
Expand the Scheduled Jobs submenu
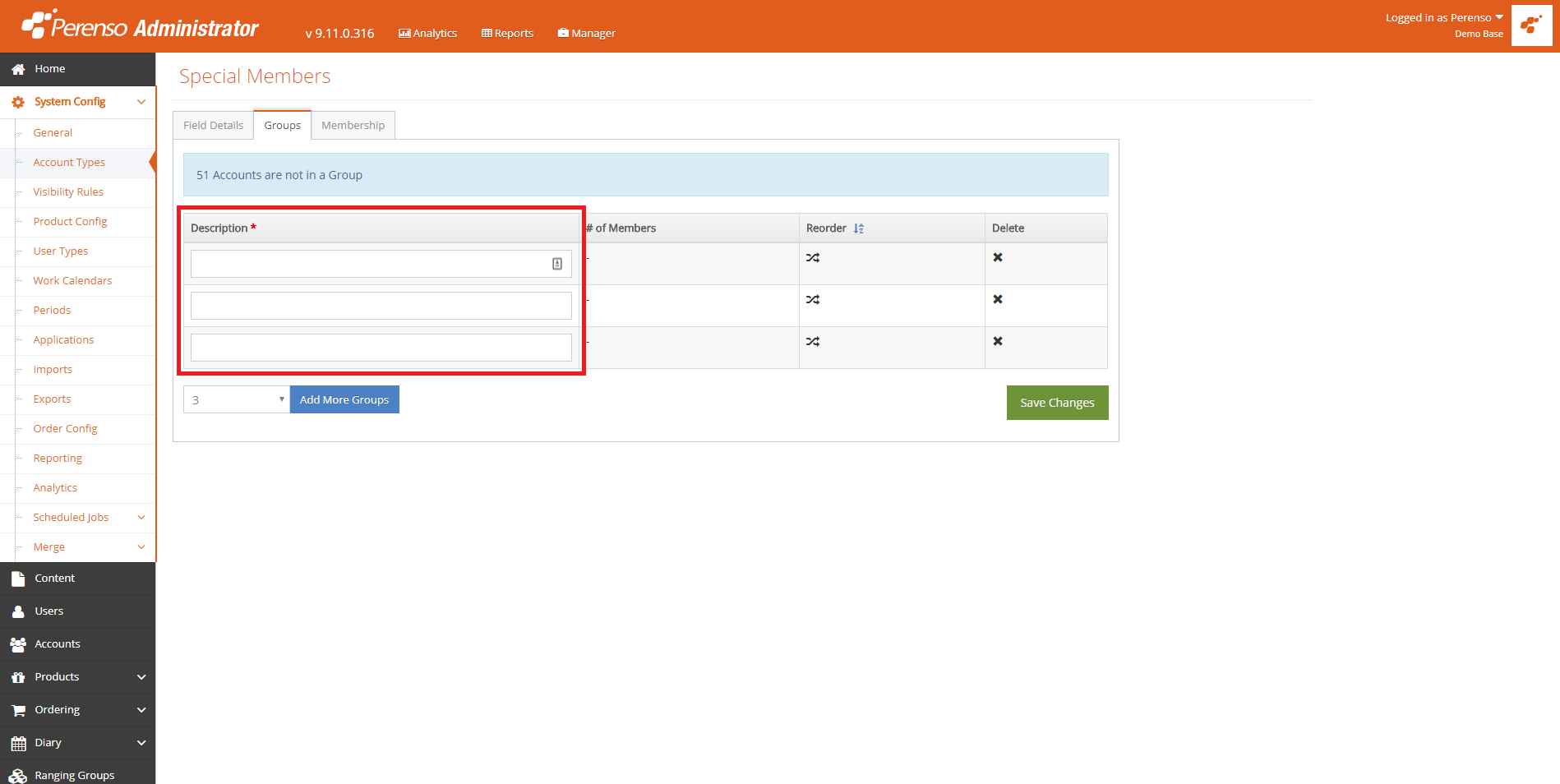[x=141, y=517]
